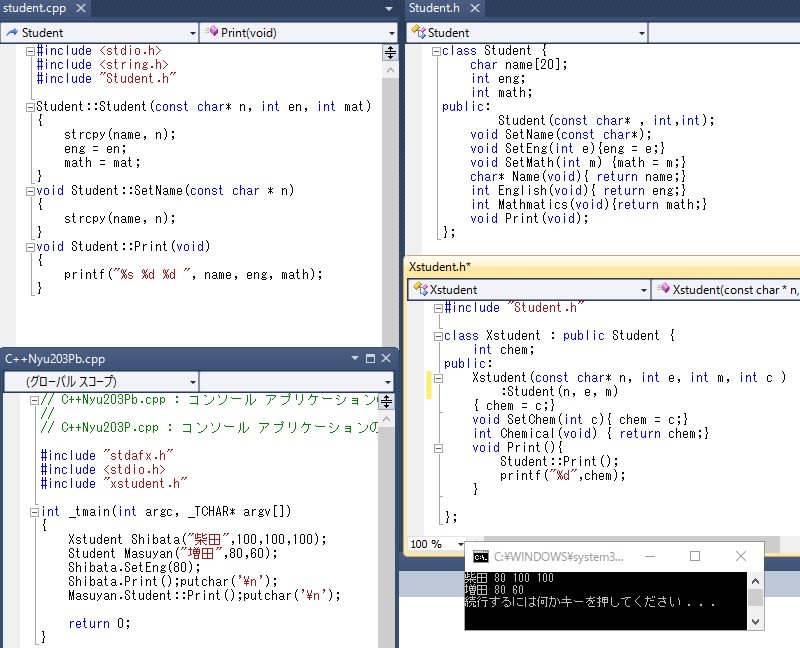Image resolution: width=800 pixels, height=648 pixels.
Task: Maximize the C++Nyu203Pb.cpp floating window
Action: (x=370, y=358)
